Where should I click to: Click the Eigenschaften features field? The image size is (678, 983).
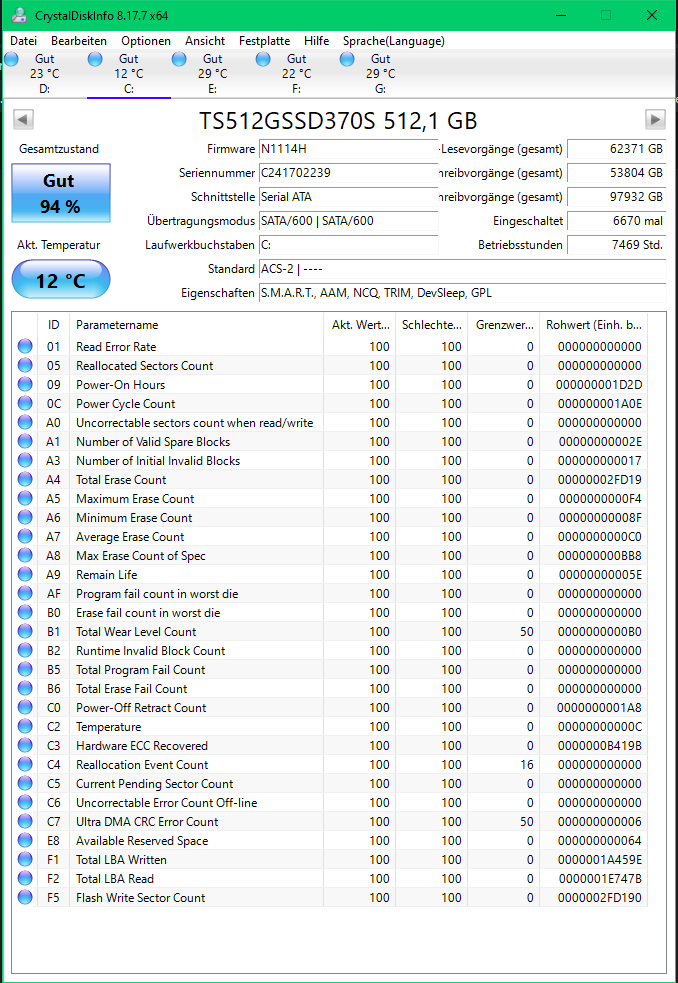(462, 293)
